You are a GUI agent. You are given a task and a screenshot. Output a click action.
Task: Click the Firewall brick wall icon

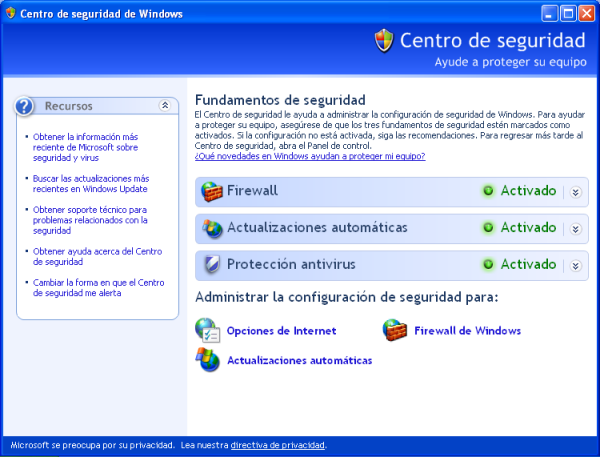tap(212, 192)
